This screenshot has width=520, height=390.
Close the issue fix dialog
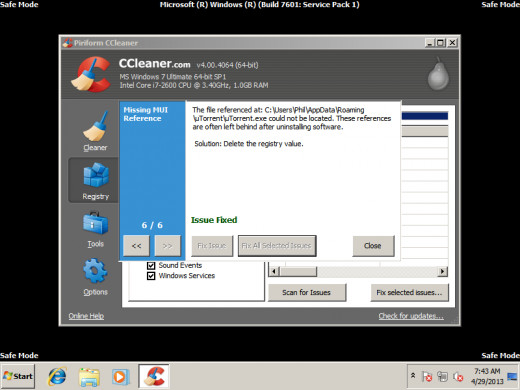(373, 246)
